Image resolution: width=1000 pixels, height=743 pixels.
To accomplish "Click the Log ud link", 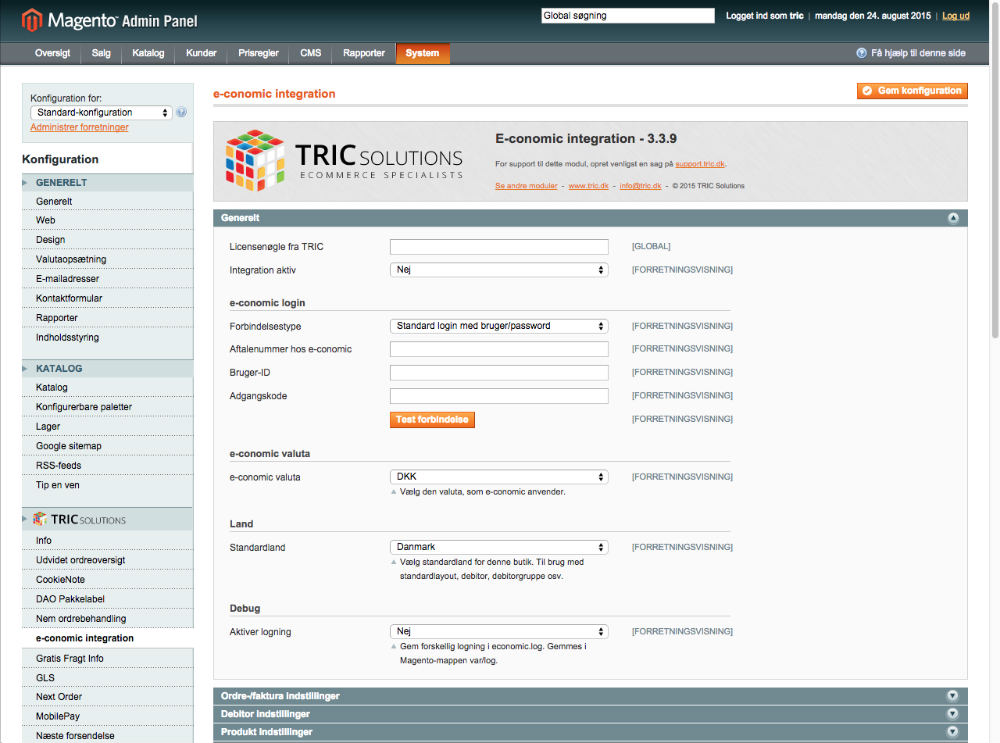I will 955,16.
